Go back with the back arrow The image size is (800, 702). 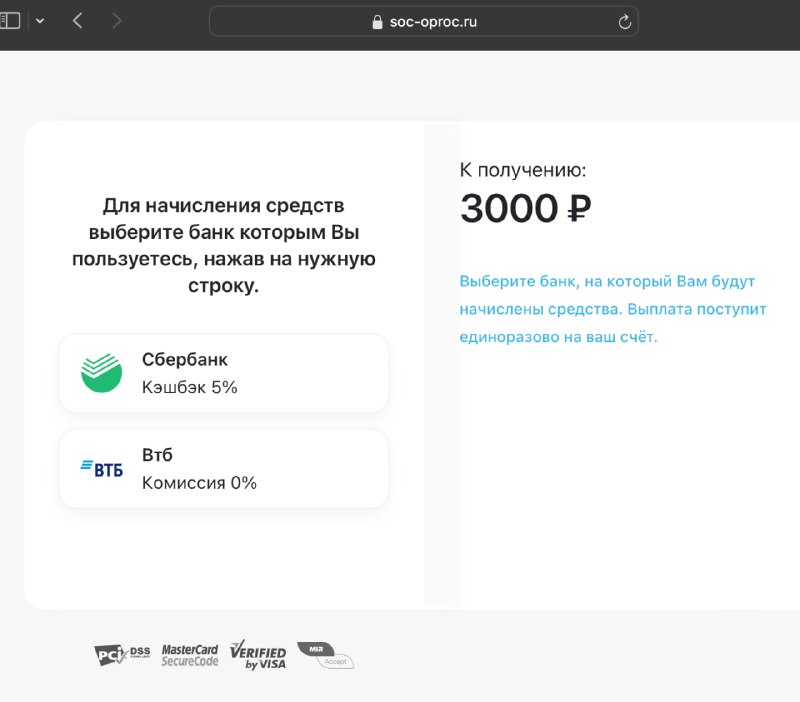(x=78, y=21)
